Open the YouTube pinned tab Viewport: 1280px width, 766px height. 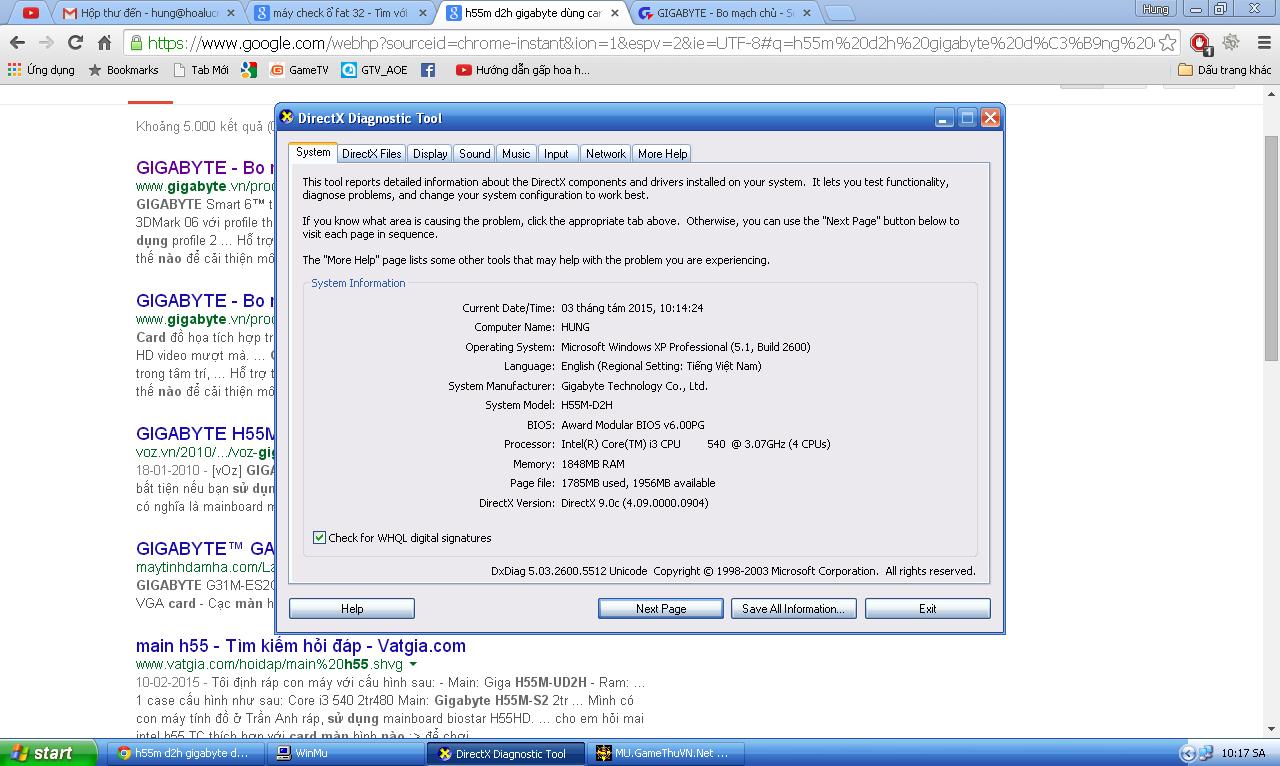[31, 13]
